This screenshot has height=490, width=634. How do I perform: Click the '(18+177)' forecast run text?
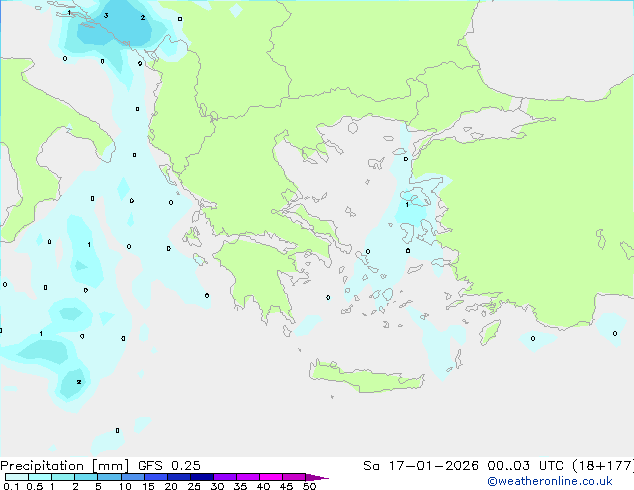pyautogui.click(x=603, y=466)
